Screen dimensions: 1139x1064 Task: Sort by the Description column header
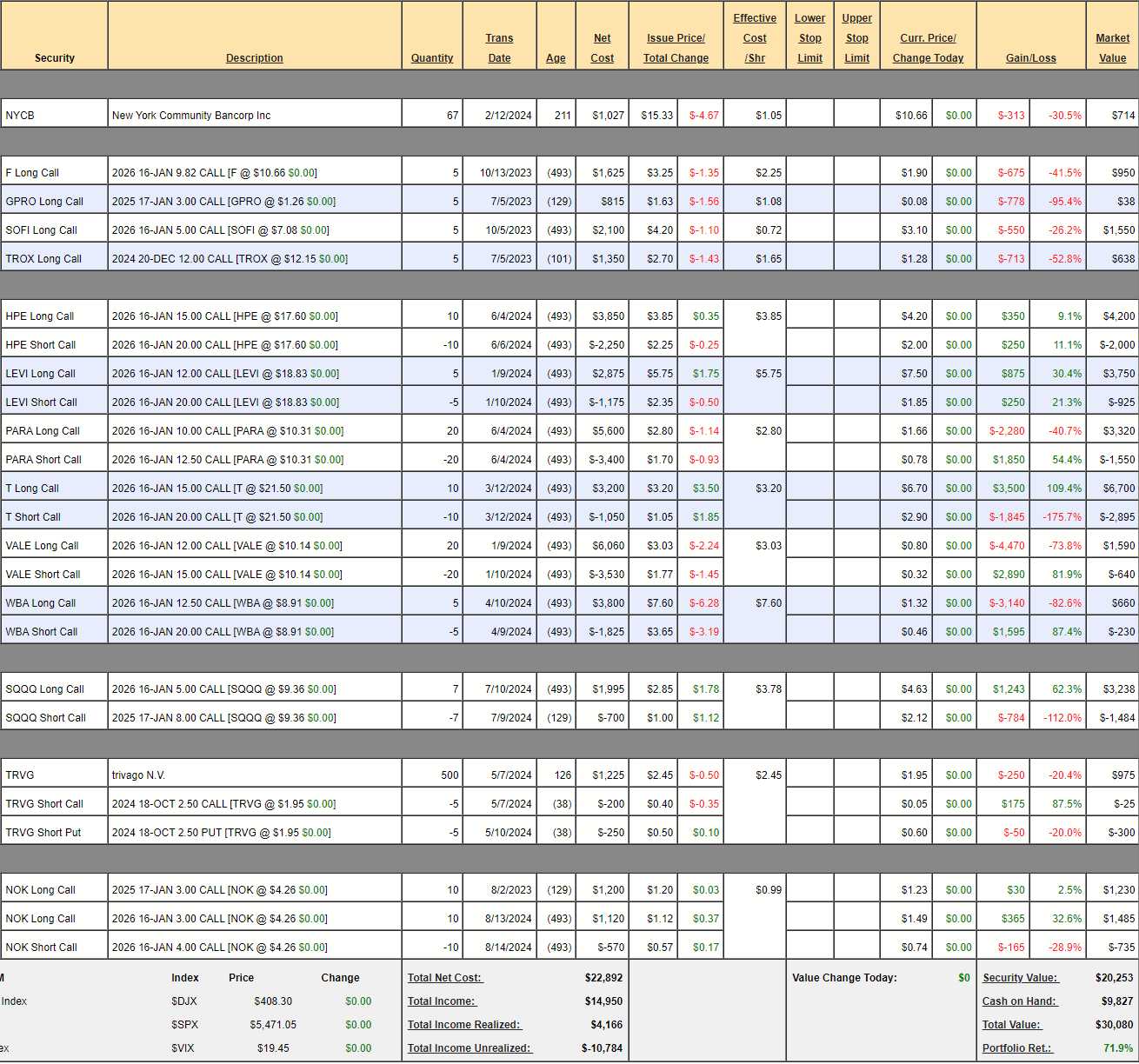254,58
